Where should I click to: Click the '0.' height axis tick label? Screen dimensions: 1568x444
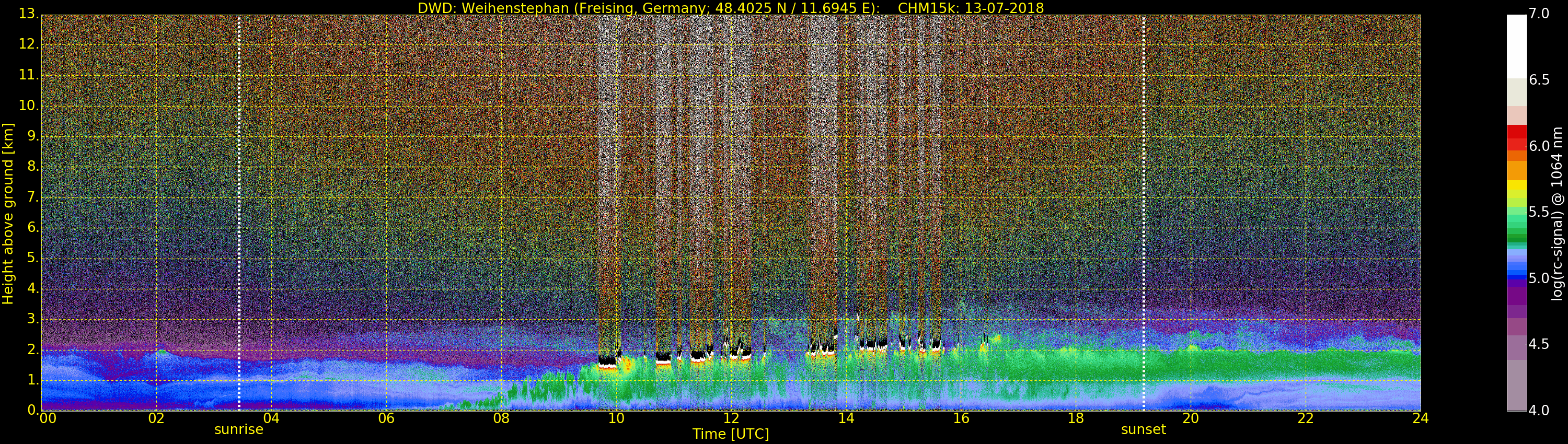point(32,410)
